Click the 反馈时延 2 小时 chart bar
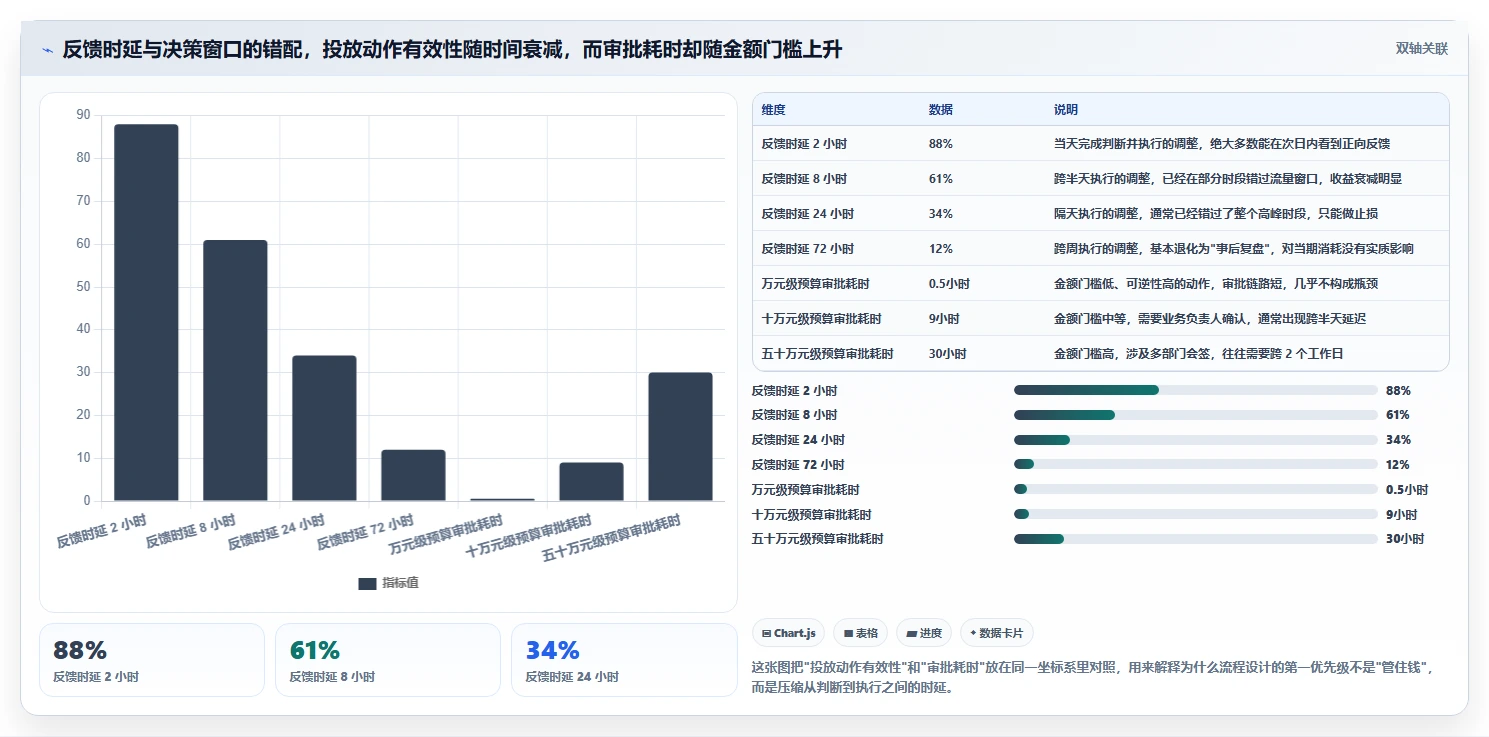Image resolution: width=1489 pixels, height=737 pixels. tap(146, 312)
